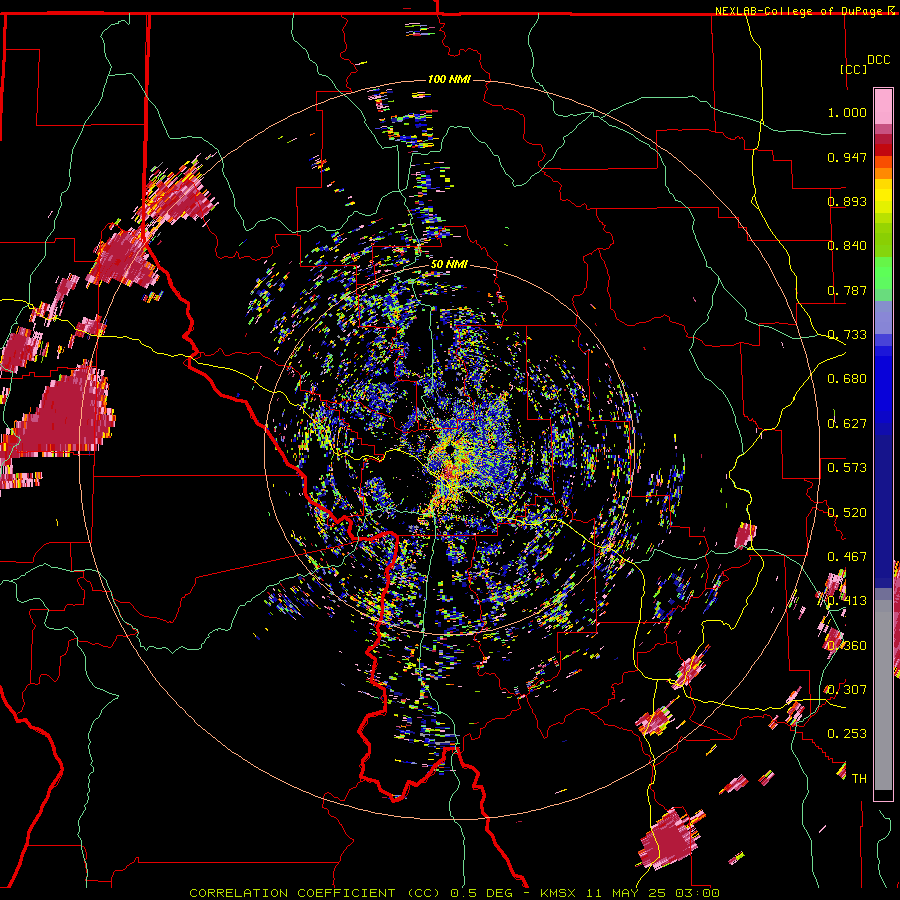Click the 0.733 color scale value
This screenshot has width=900, height=900.
pyautogui.click(x=847, y=335)
